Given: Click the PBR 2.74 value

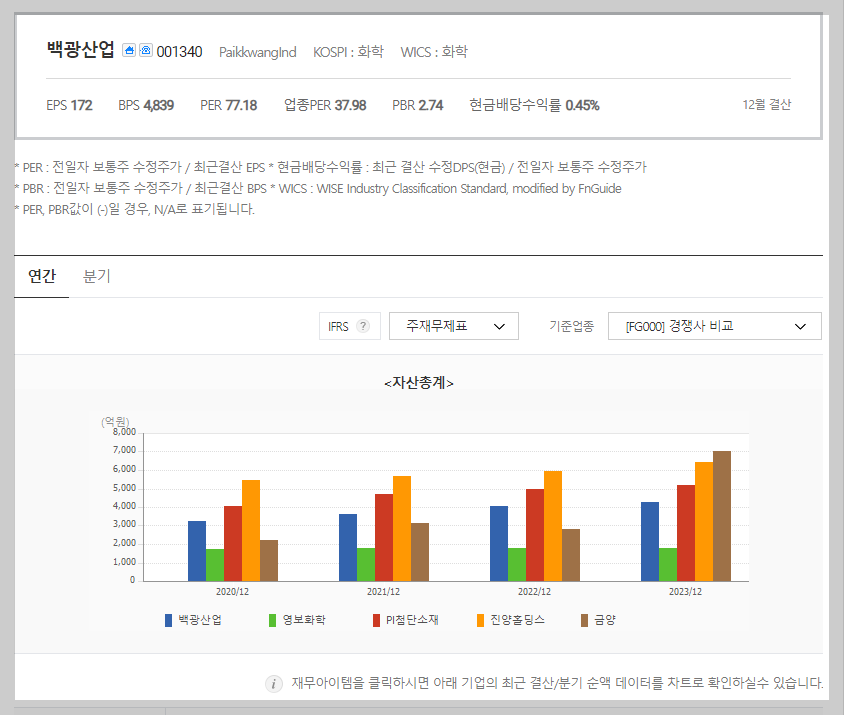Looking at the screenshot, I should (x=418, y=105).
